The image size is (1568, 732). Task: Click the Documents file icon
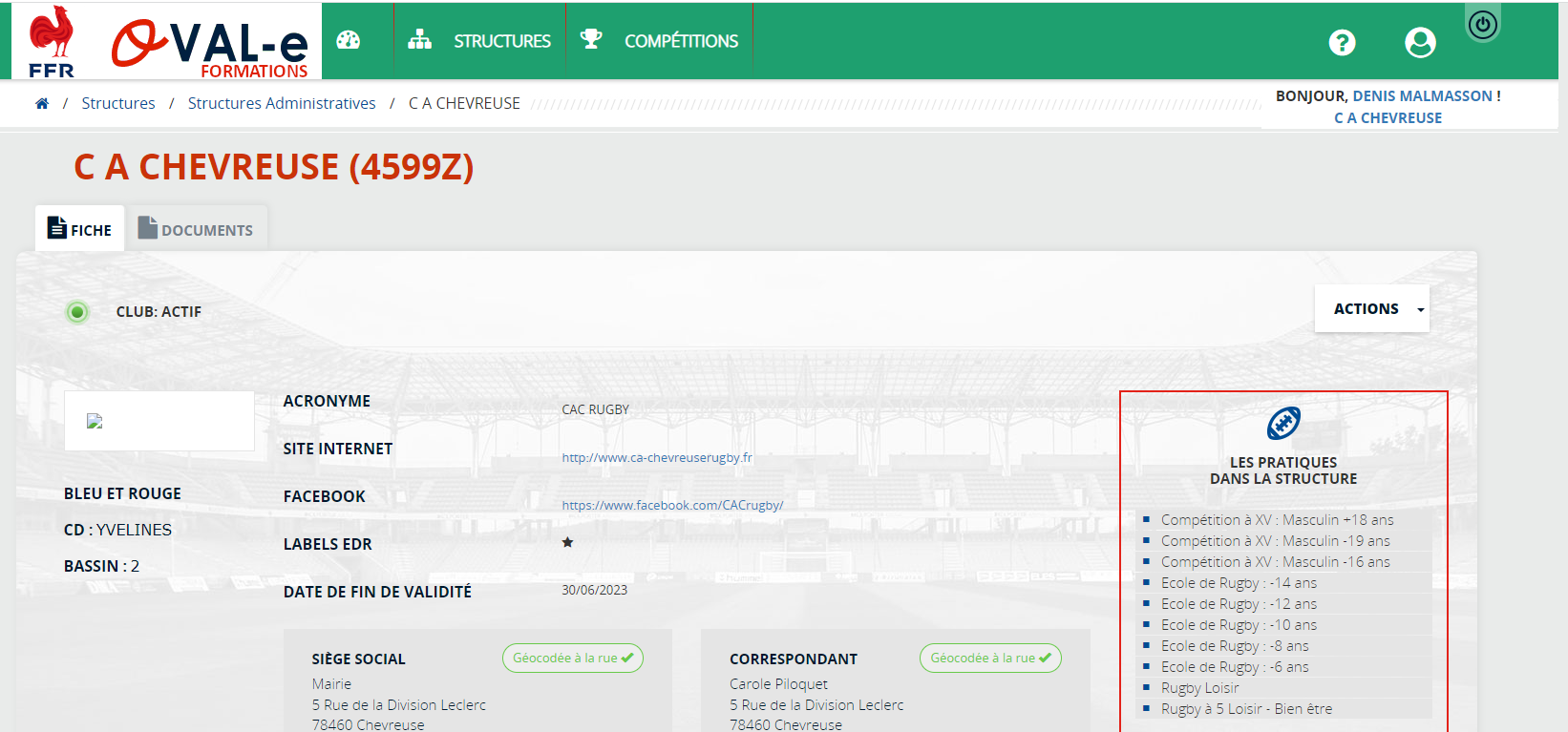147,227
